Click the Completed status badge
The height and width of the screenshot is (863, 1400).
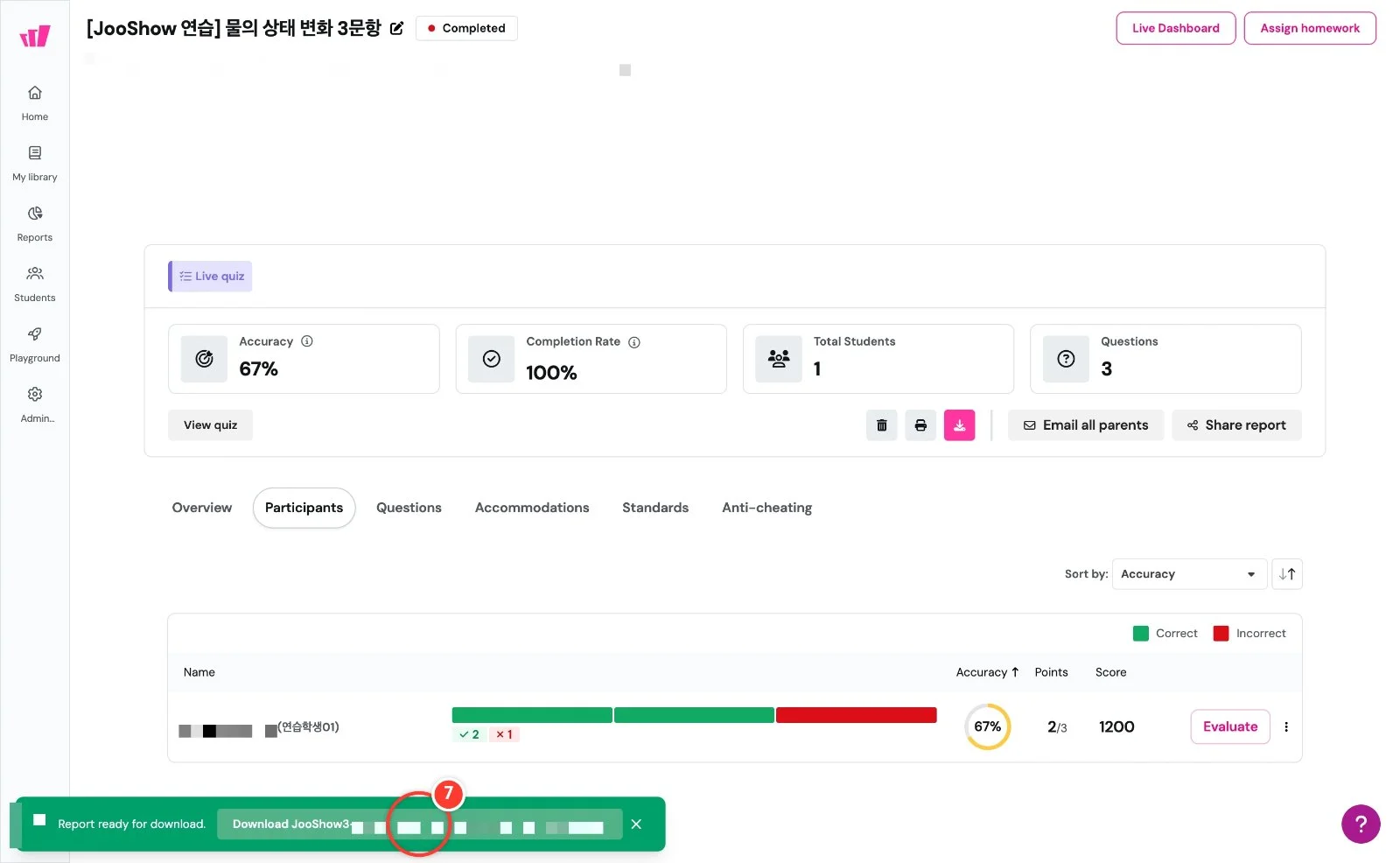(x=466, y=28)
